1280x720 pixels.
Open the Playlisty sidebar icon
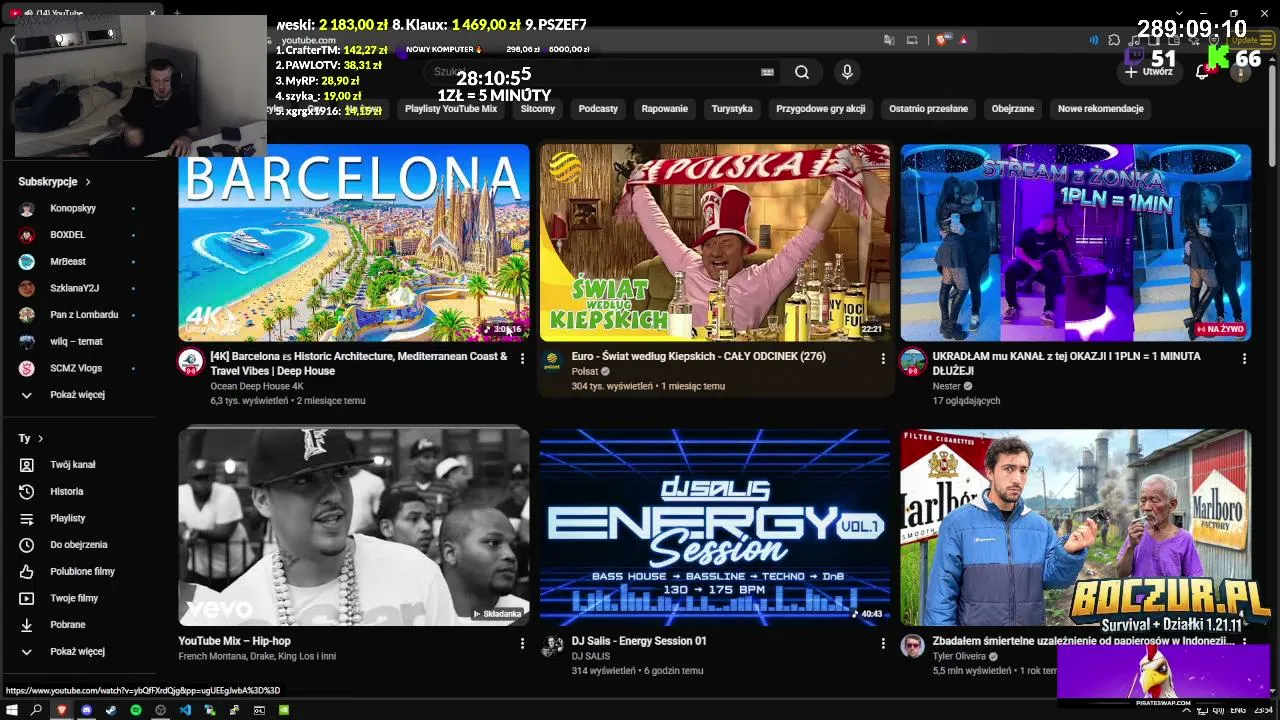pyautogui.click(x=27, y=518)
